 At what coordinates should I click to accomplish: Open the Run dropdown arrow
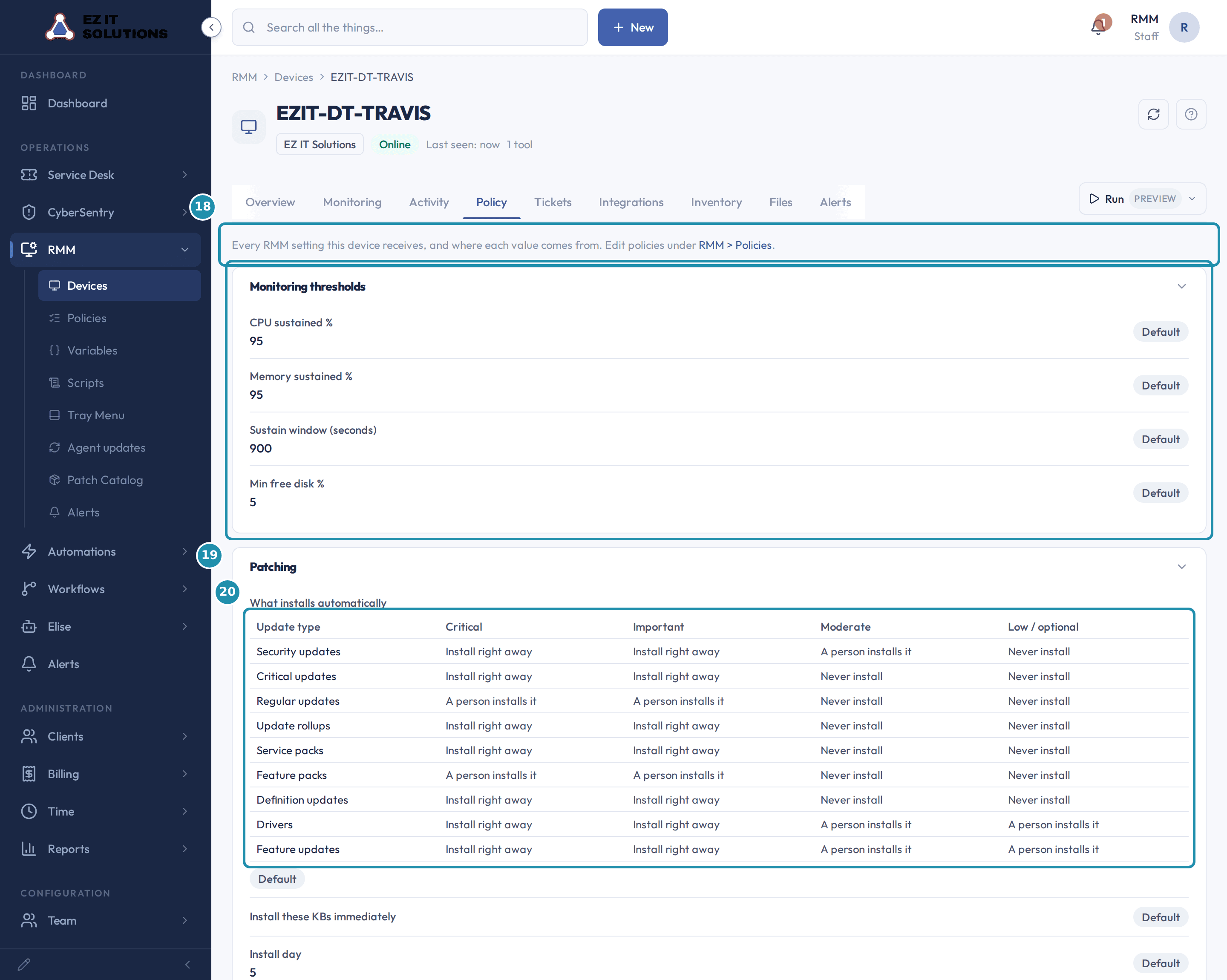1192,199
